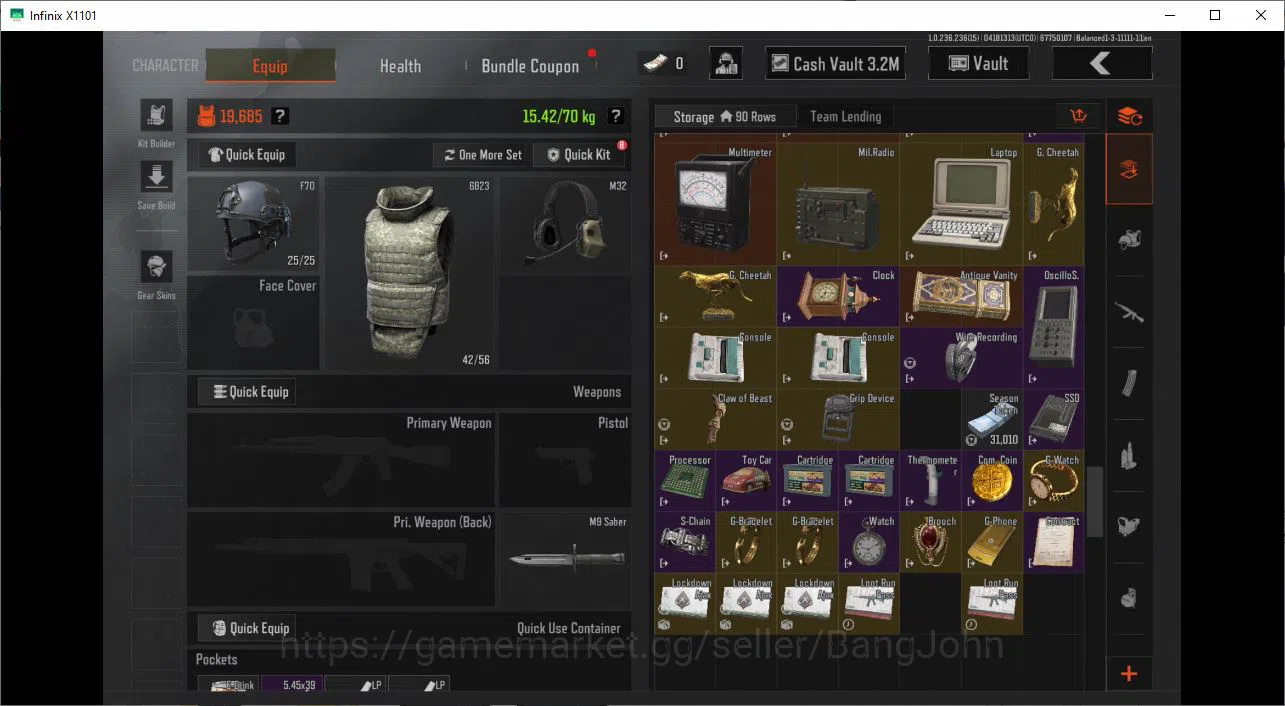Select the highlighted all-items category icon
This screenshot has width=1285, height=706.
pyautogui.click(x=1129, y=169)
